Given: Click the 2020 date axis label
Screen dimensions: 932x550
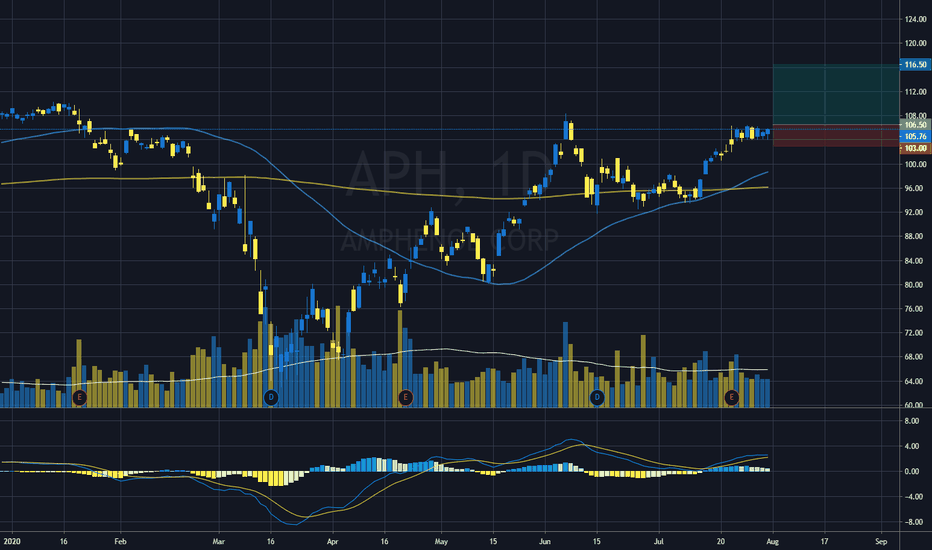Looking at the screenshot, I should (12, 542).
